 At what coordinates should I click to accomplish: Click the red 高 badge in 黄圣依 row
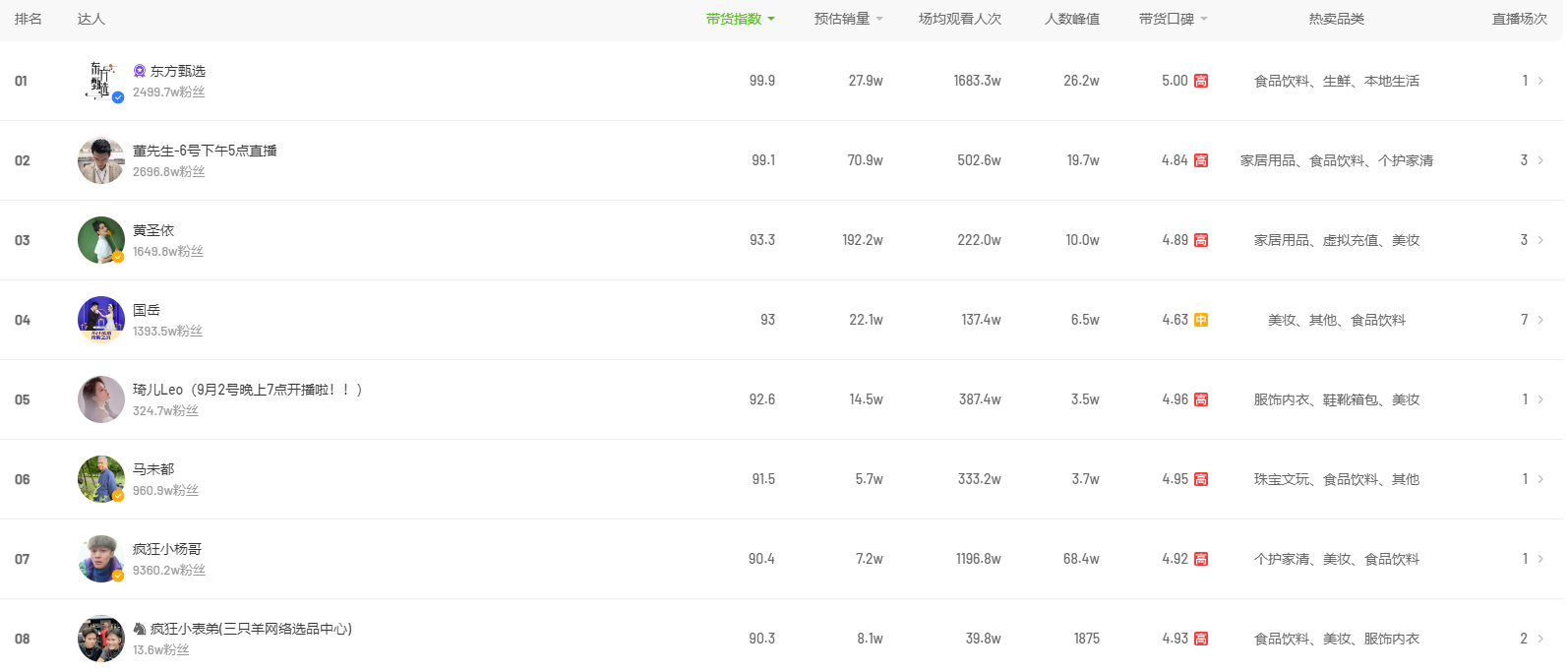(1201, 240)
